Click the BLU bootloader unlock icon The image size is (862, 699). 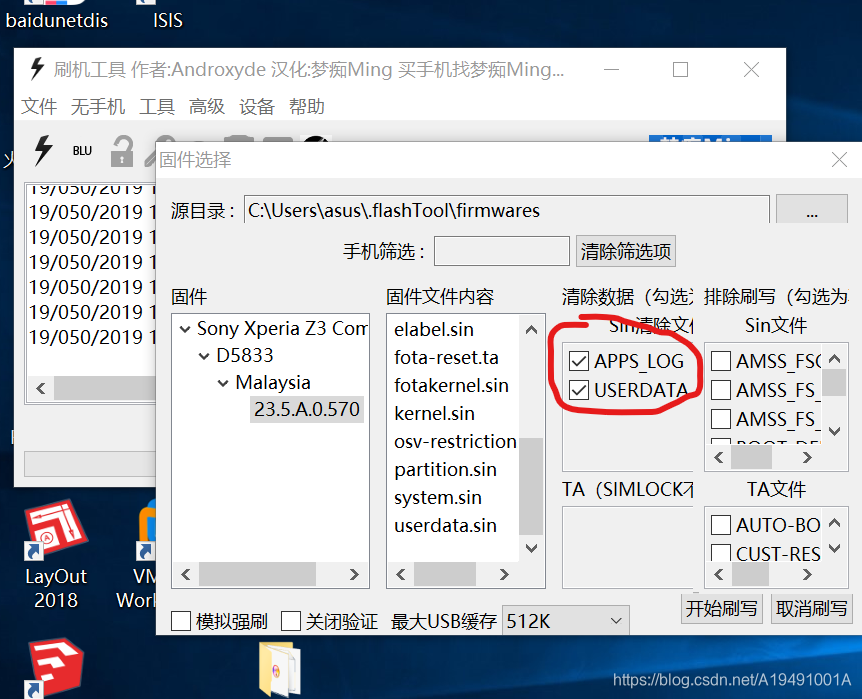tap(82, 151)
